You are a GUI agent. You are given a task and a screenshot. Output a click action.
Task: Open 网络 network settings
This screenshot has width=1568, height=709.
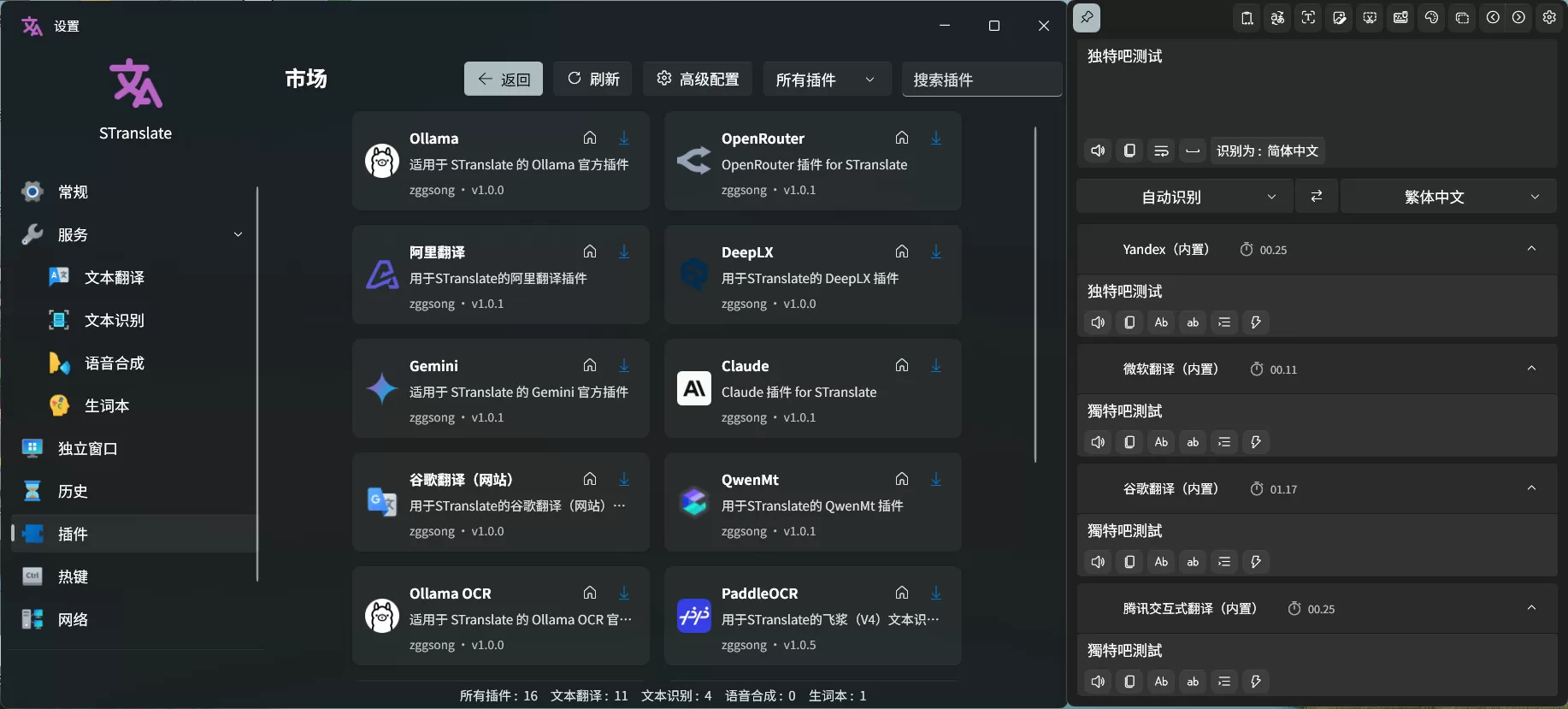point(133,619)
